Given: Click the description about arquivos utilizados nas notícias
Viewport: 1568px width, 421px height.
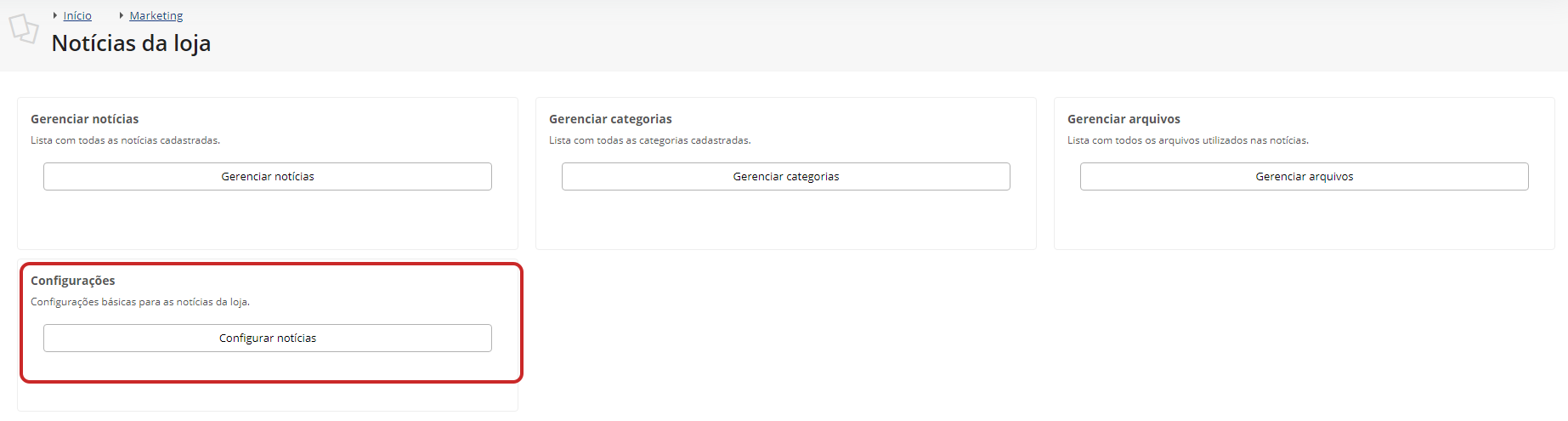Looking at the screenshot, I should [x=1187, y=140].
